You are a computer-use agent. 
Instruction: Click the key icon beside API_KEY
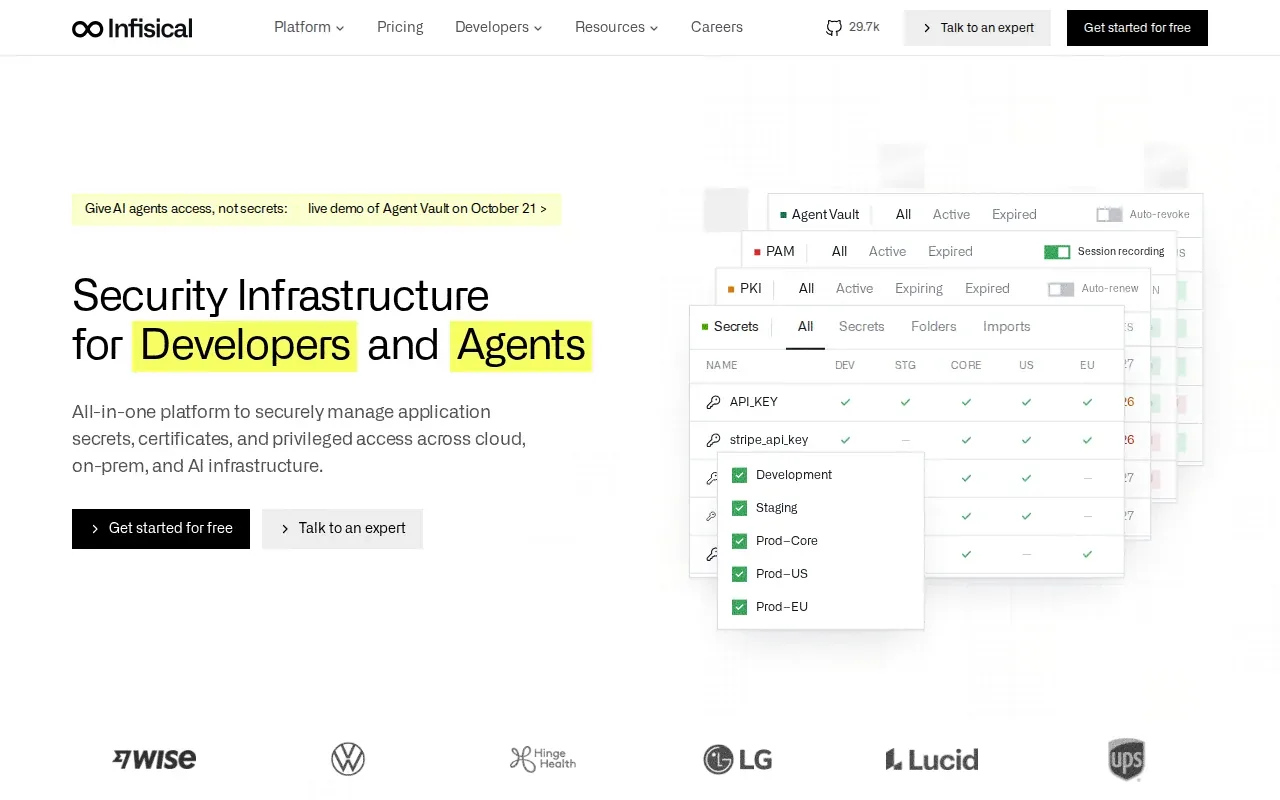point(713,402)
